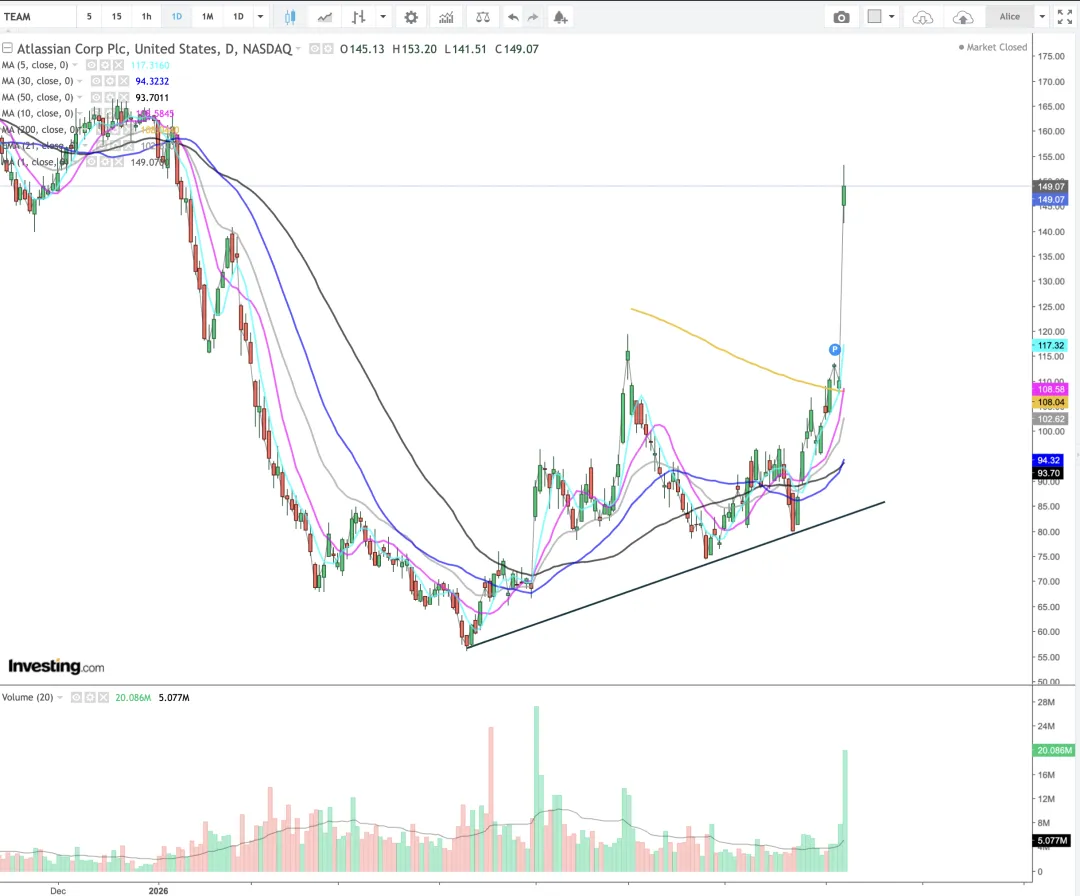Open the MA (50, close, 0) dropdown
The image size is (1080, 896).
pos(80,97)
